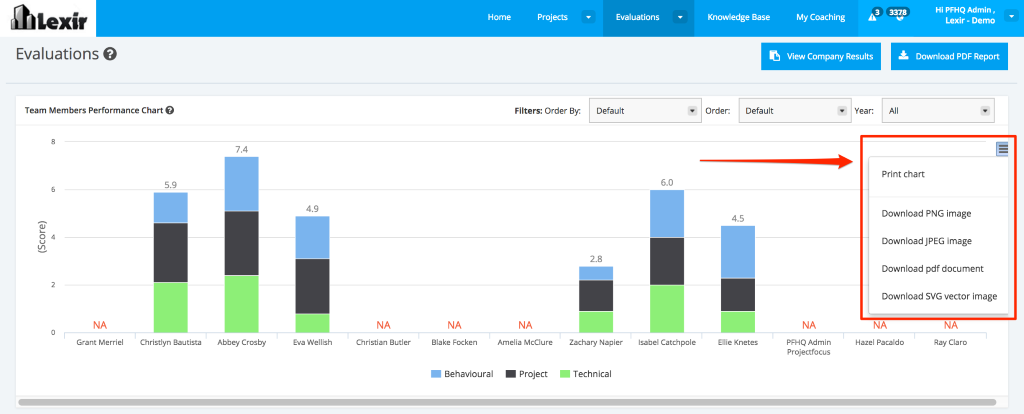The image size is (1024, 414).
Task: Open Team Members Performance Chart help icon
Action: 170,110
